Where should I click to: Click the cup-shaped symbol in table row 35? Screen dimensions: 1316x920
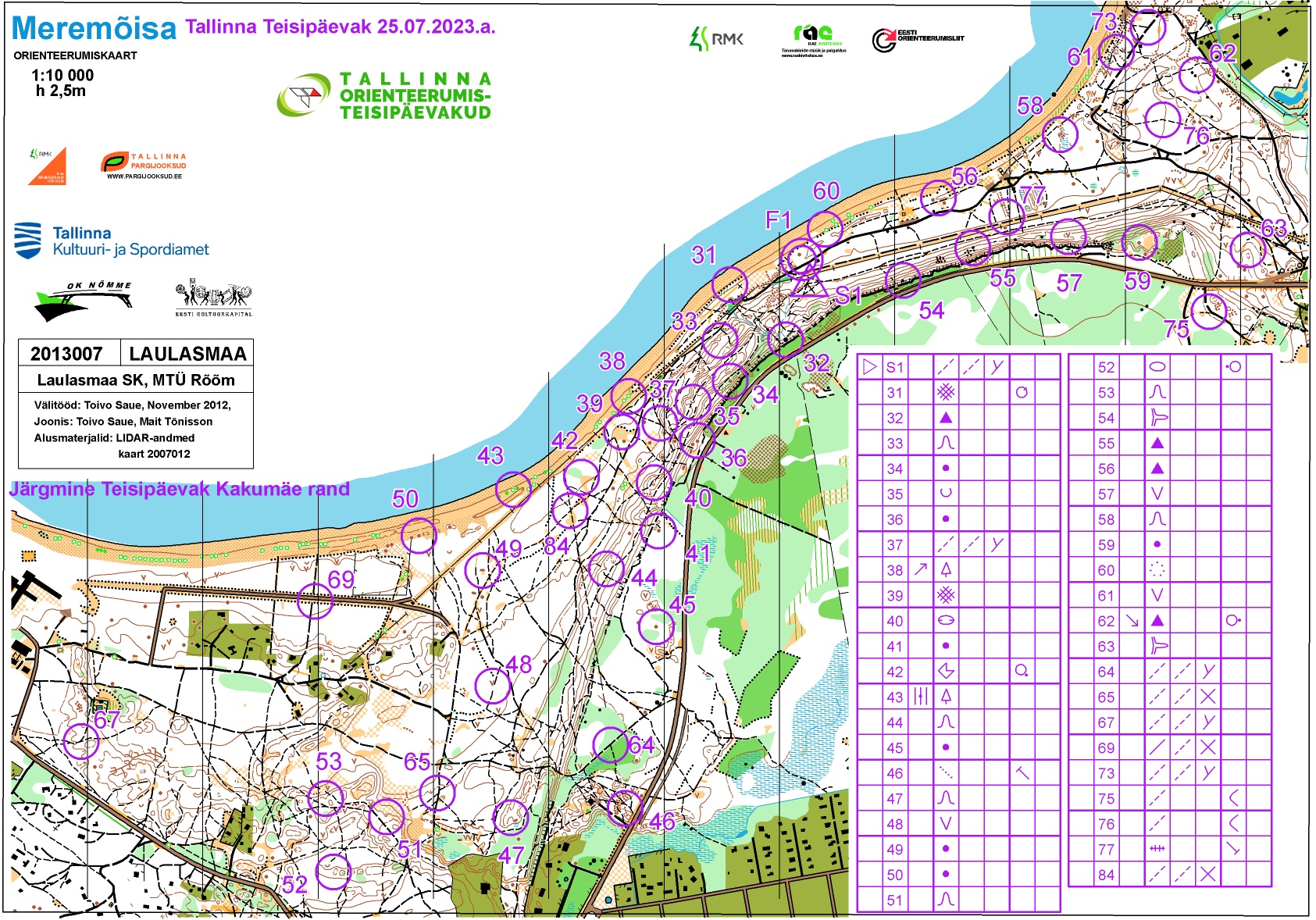(946, 493)
